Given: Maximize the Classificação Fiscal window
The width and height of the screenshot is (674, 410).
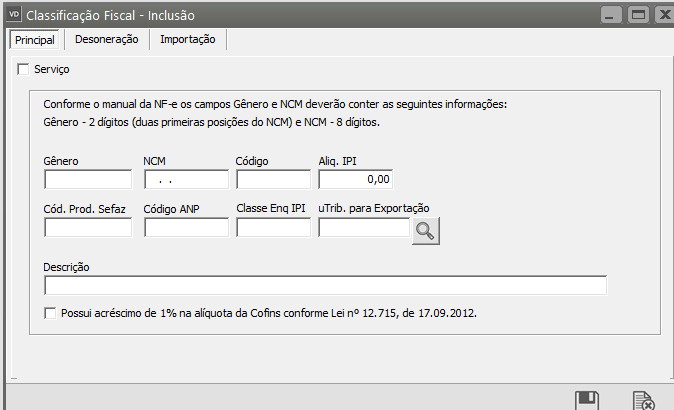Looking at the screenshot, I should click(636, 15).
